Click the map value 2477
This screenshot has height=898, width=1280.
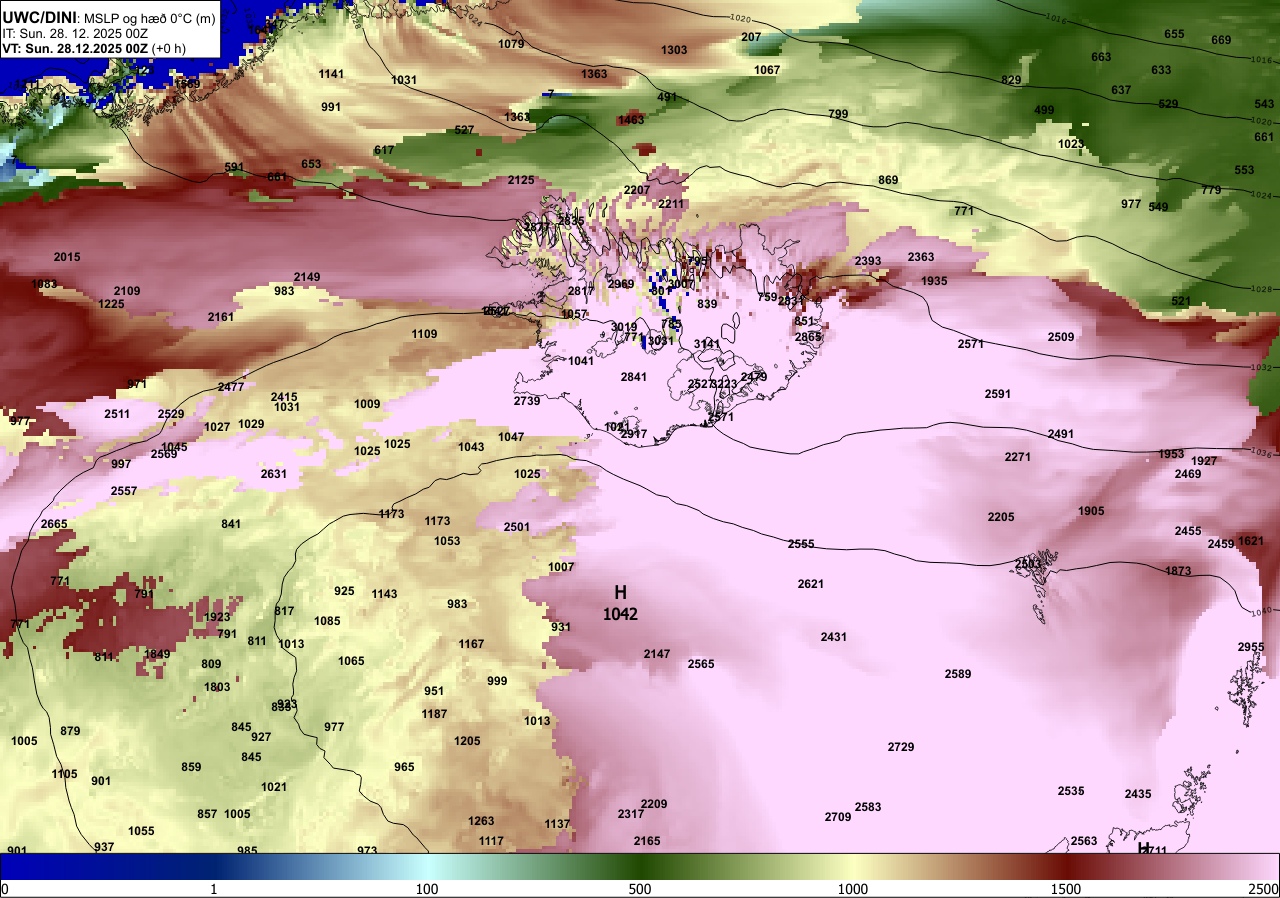231,387
